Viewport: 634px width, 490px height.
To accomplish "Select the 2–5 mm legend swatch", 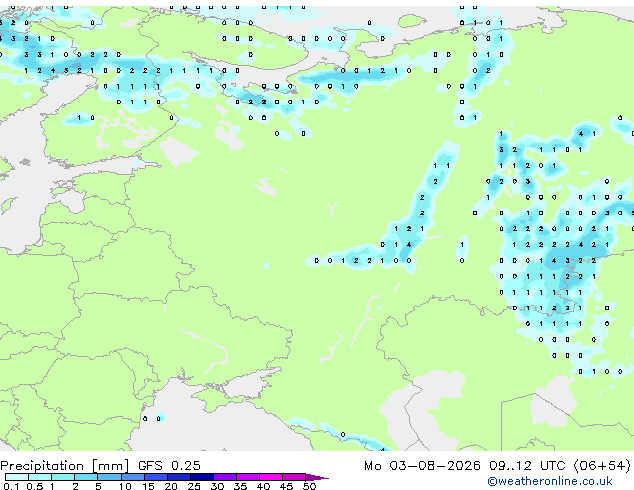I will pyautogui.click(x=86, y=477).
